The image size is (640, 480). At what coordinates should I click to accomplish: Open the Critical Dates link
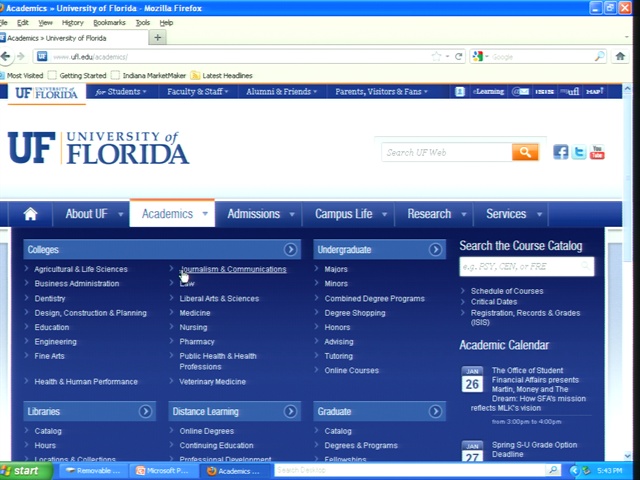point(494,302)
